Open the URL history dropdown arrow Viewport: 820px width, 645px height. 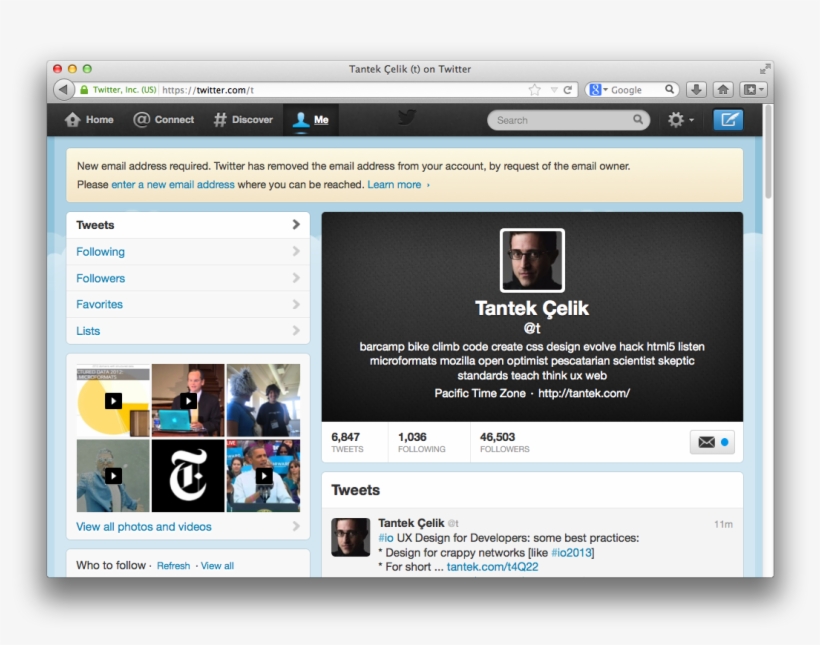[553, 90]
